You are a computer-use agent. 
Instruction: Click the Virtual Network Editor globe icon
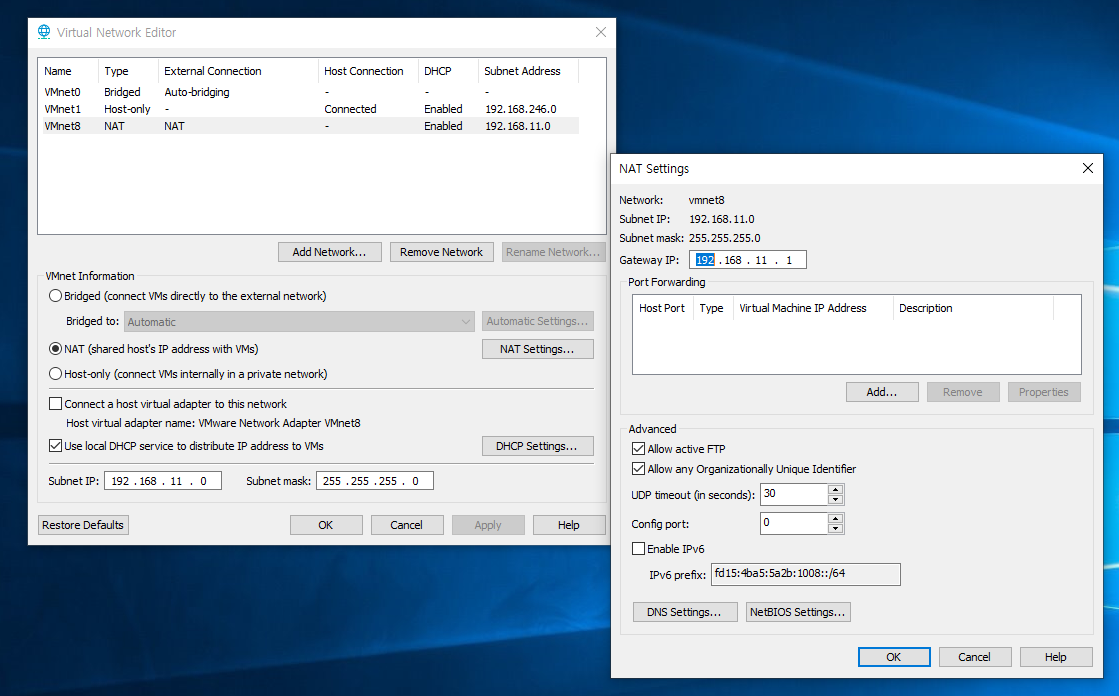click(44, 32)
